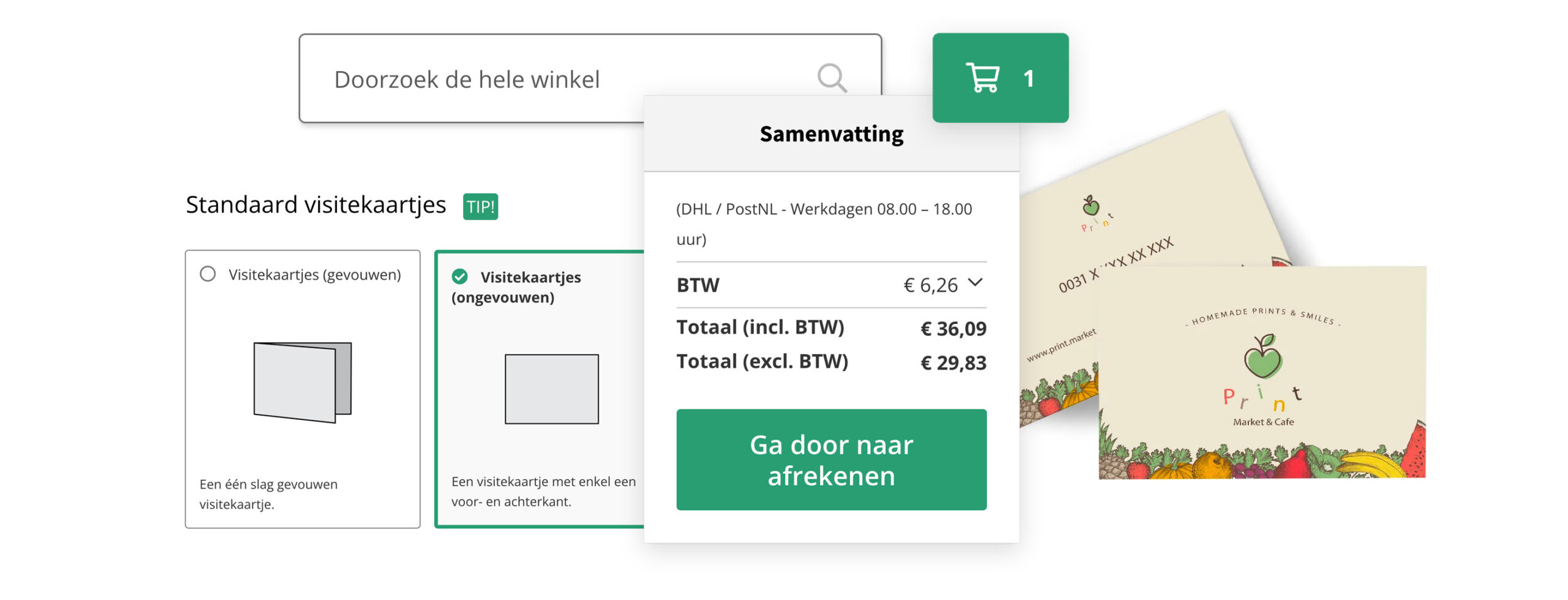Click the folded card illustration

pos(303,382)
